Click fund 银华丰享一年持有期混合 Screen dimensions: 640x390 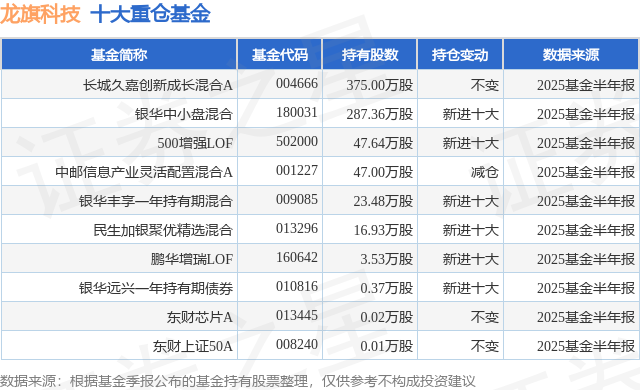pos(156,201)
